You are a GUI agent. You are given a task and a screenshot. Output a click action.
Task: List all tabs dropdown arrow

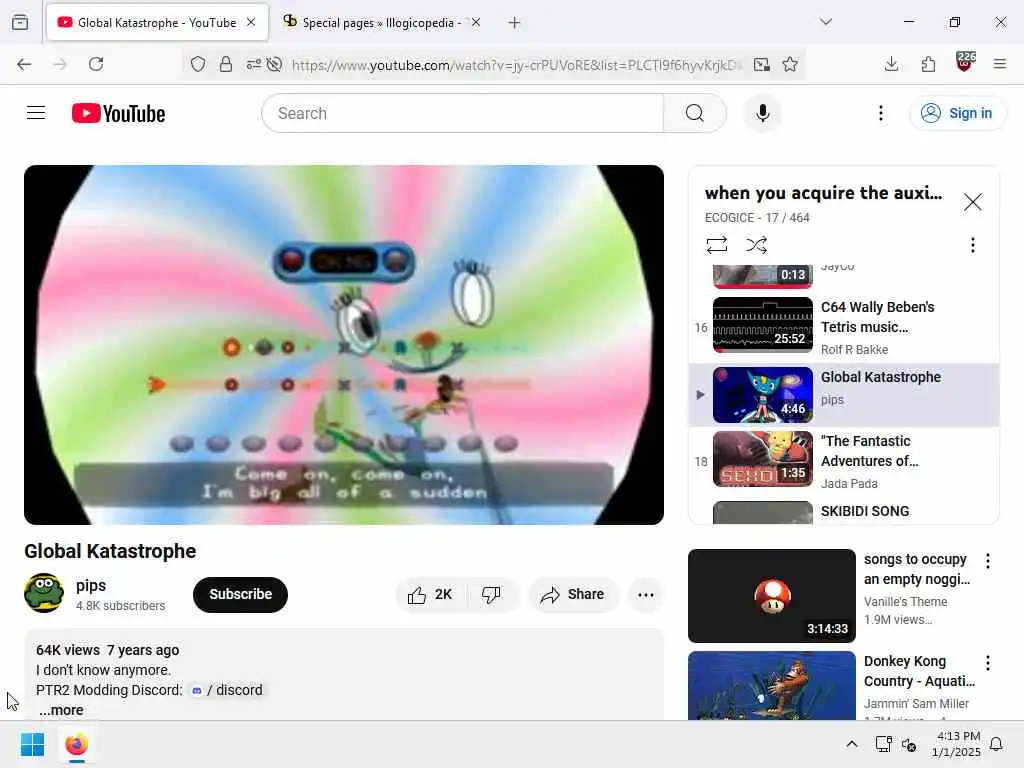825,22
